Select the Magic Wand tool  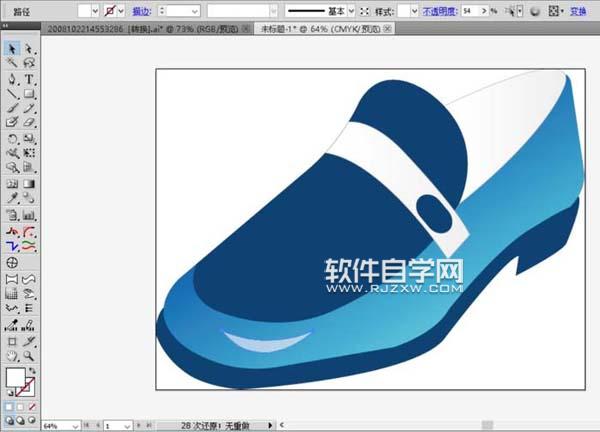pyautogui.click(x=11, y=62)
